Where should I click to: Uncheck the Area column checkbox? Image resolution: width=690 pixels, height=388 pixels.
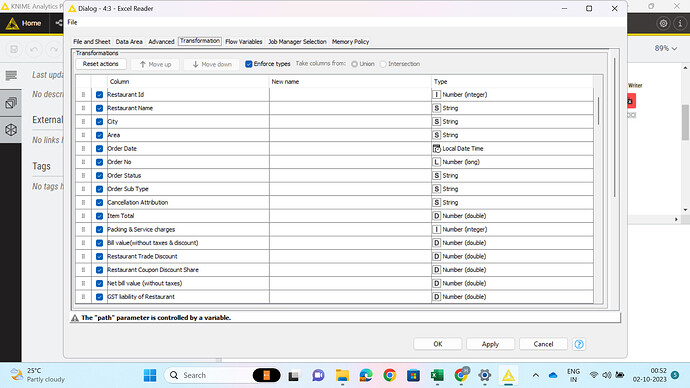click(x=99, y=135)
